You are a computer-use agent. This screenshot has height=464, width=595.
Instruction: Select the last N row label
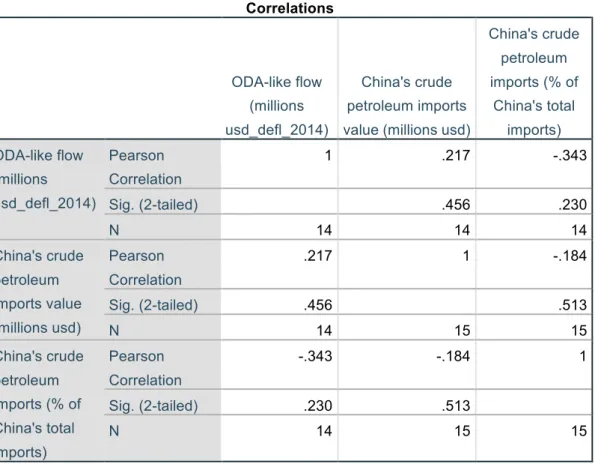(x=114, y=431)
